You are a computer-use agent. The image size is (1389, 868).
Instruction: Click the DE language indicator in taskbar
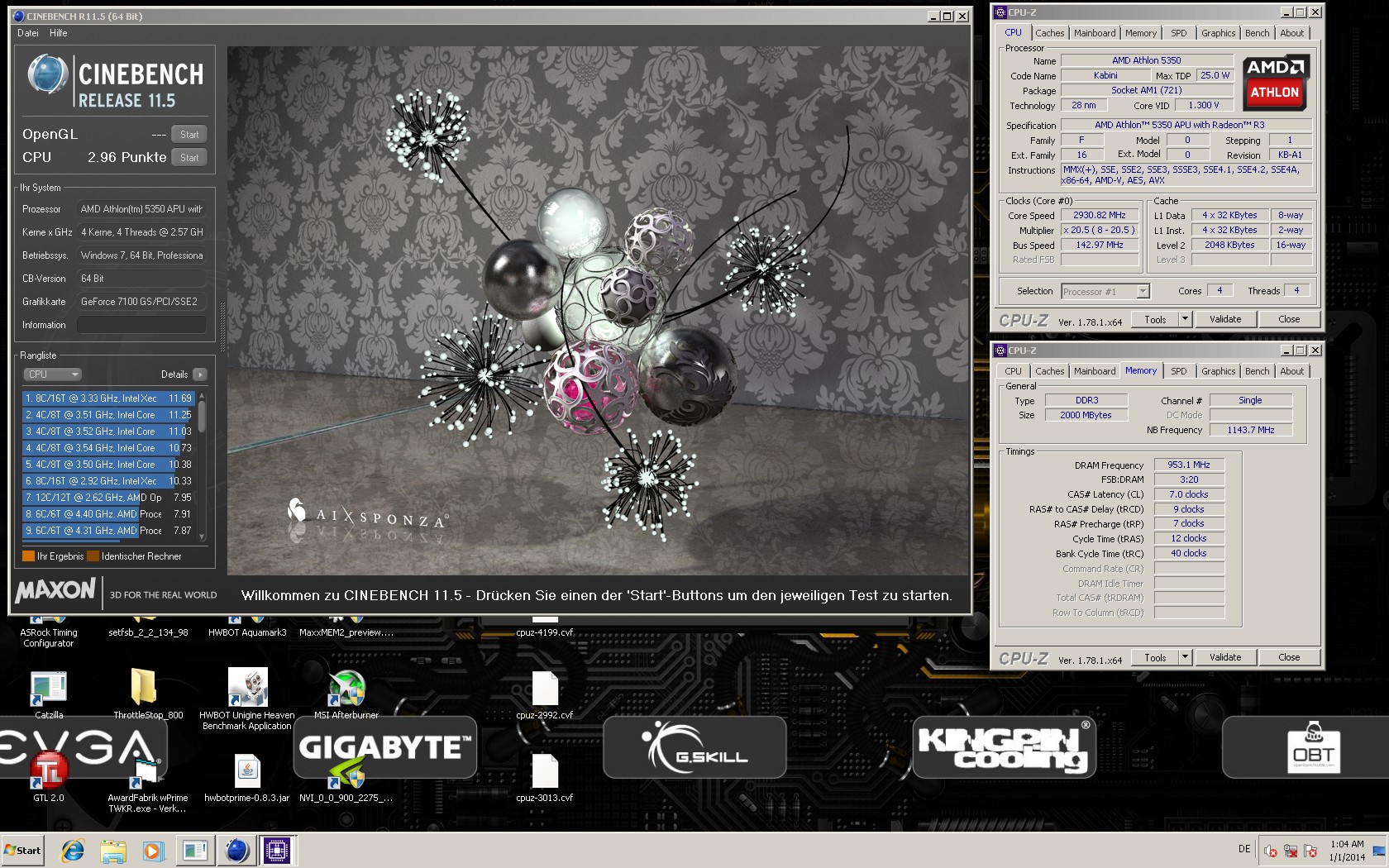click(1244, 849)
